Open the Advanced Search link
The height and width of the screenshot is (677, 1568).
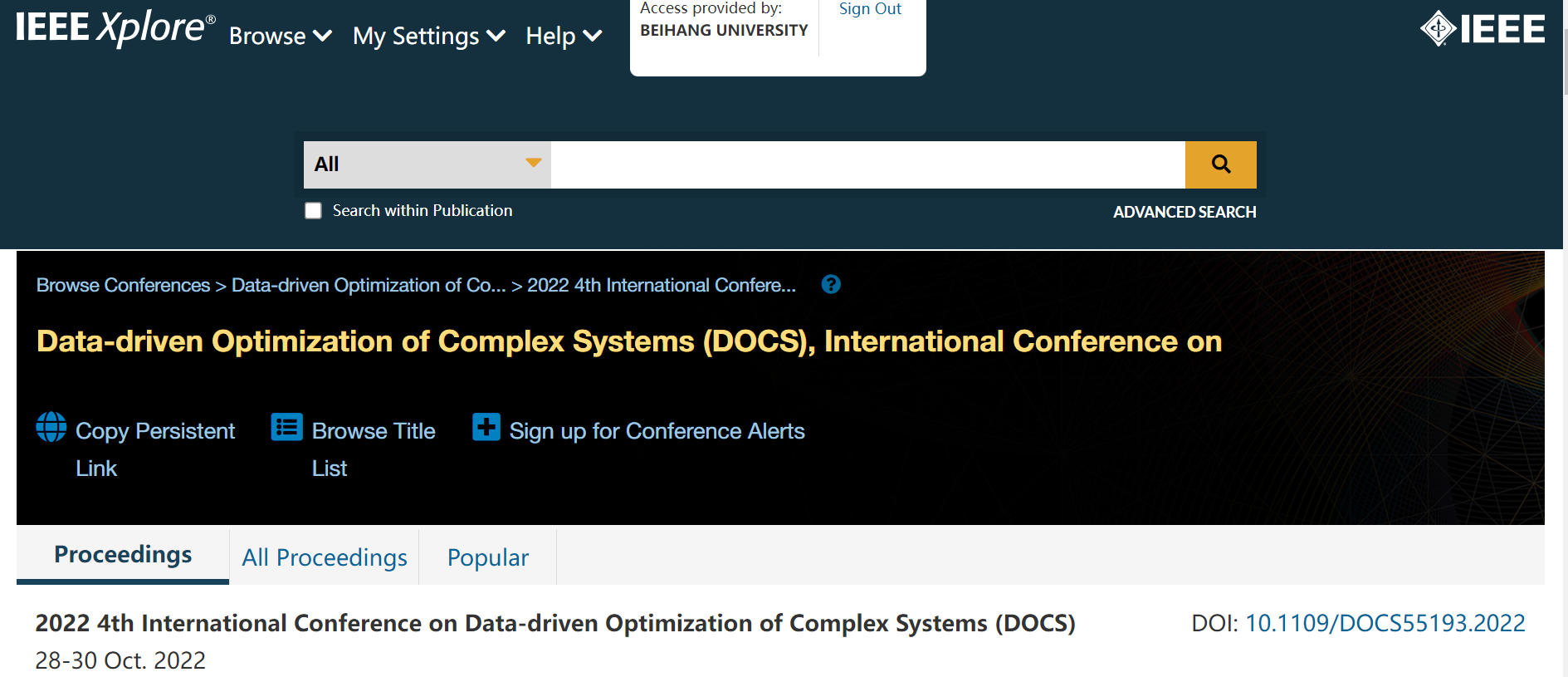(x=1184, y=212)
